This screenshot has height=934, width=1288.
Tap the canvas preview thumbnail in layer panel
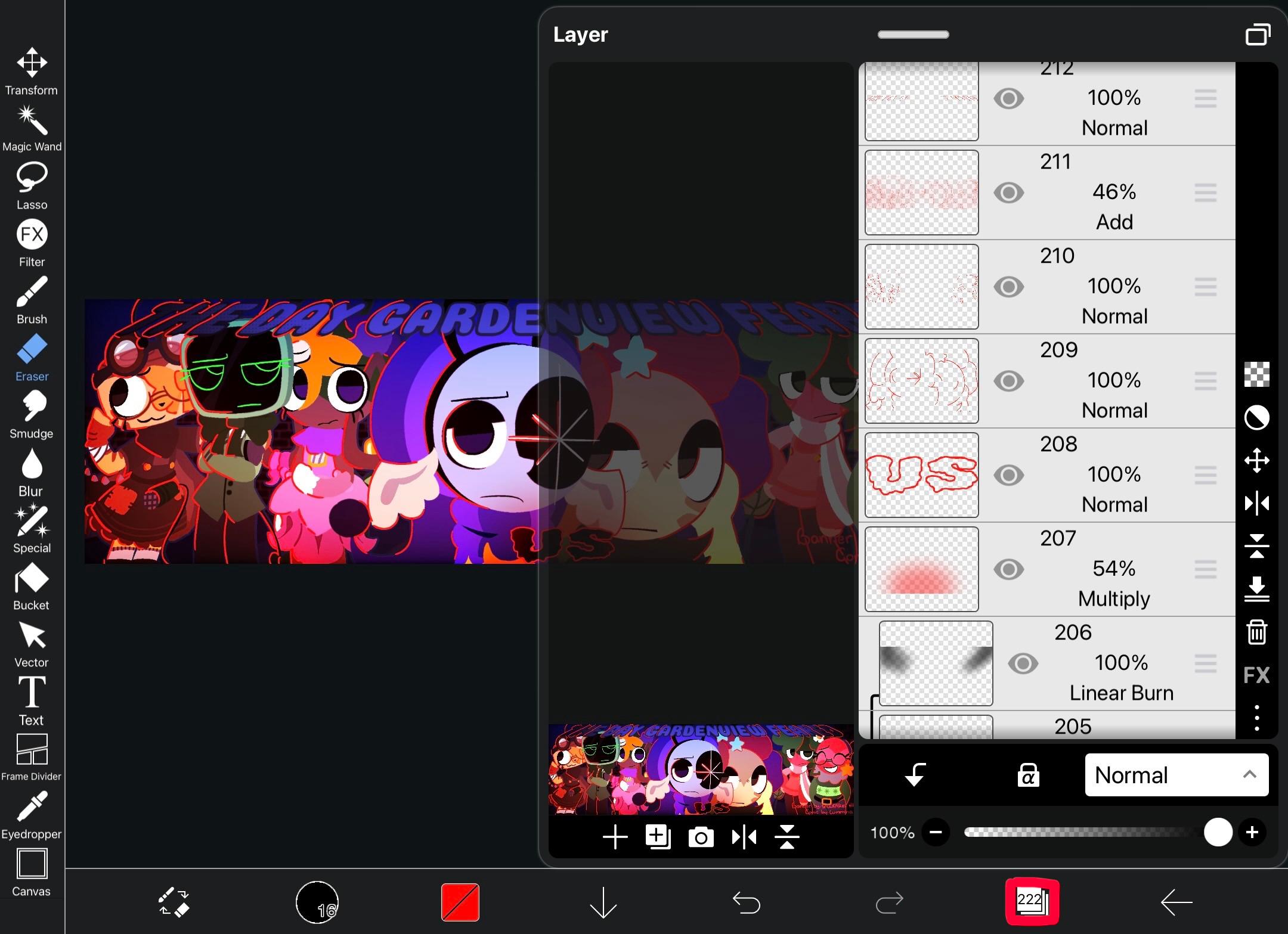(701, 769)
